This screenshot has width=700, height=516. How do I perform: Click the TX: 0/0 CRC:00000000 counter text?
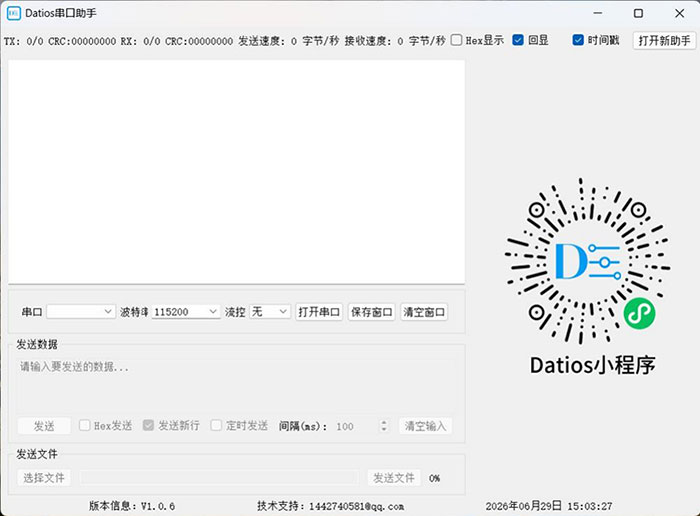60,41
